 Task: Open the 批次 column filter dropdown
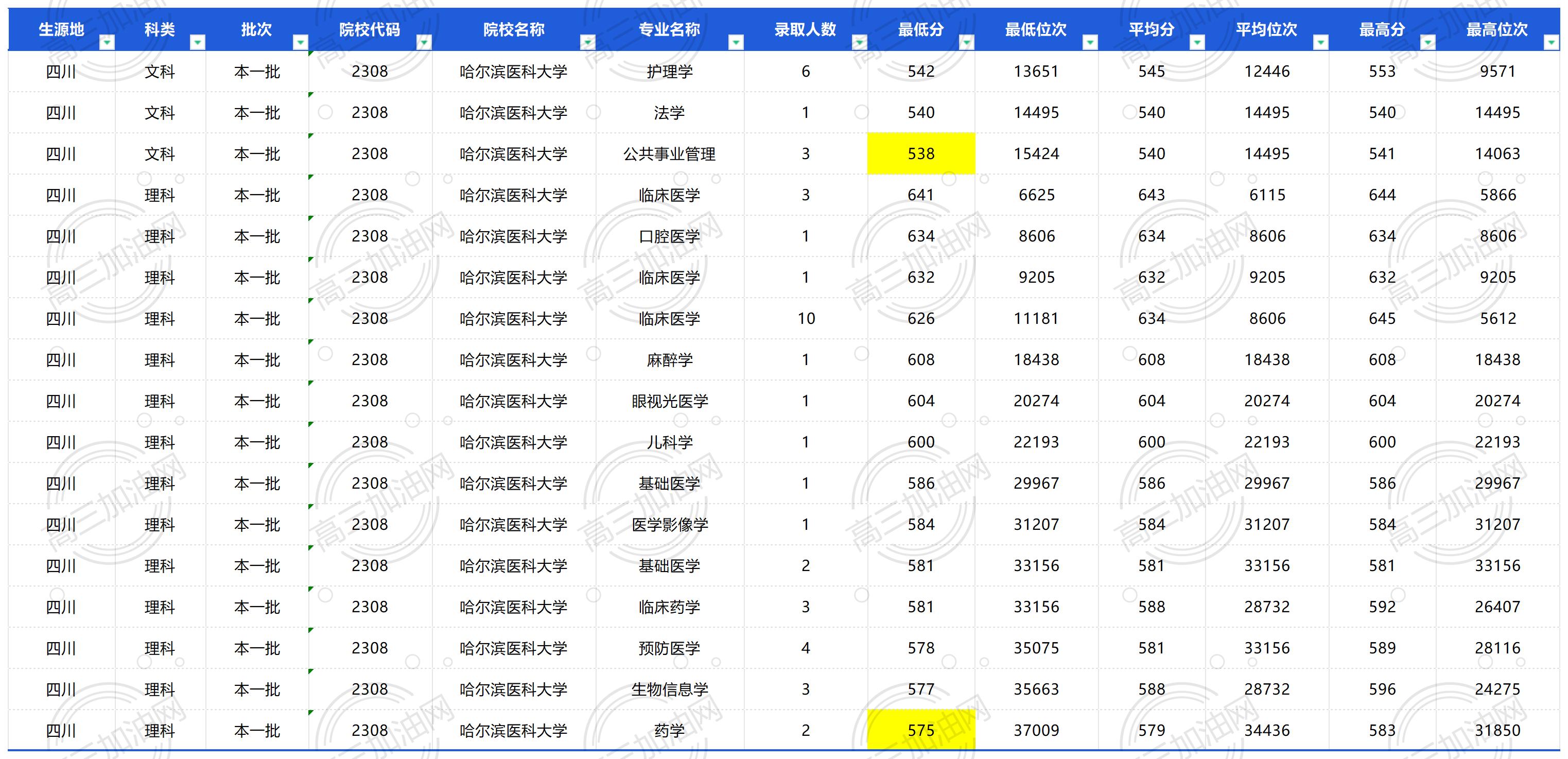300,42
